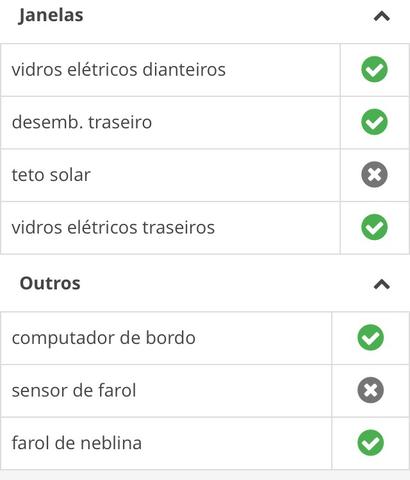This screenshot has width=410, height=480.
Task: Click gray X icon for teto solar
Action: (374, 175)
